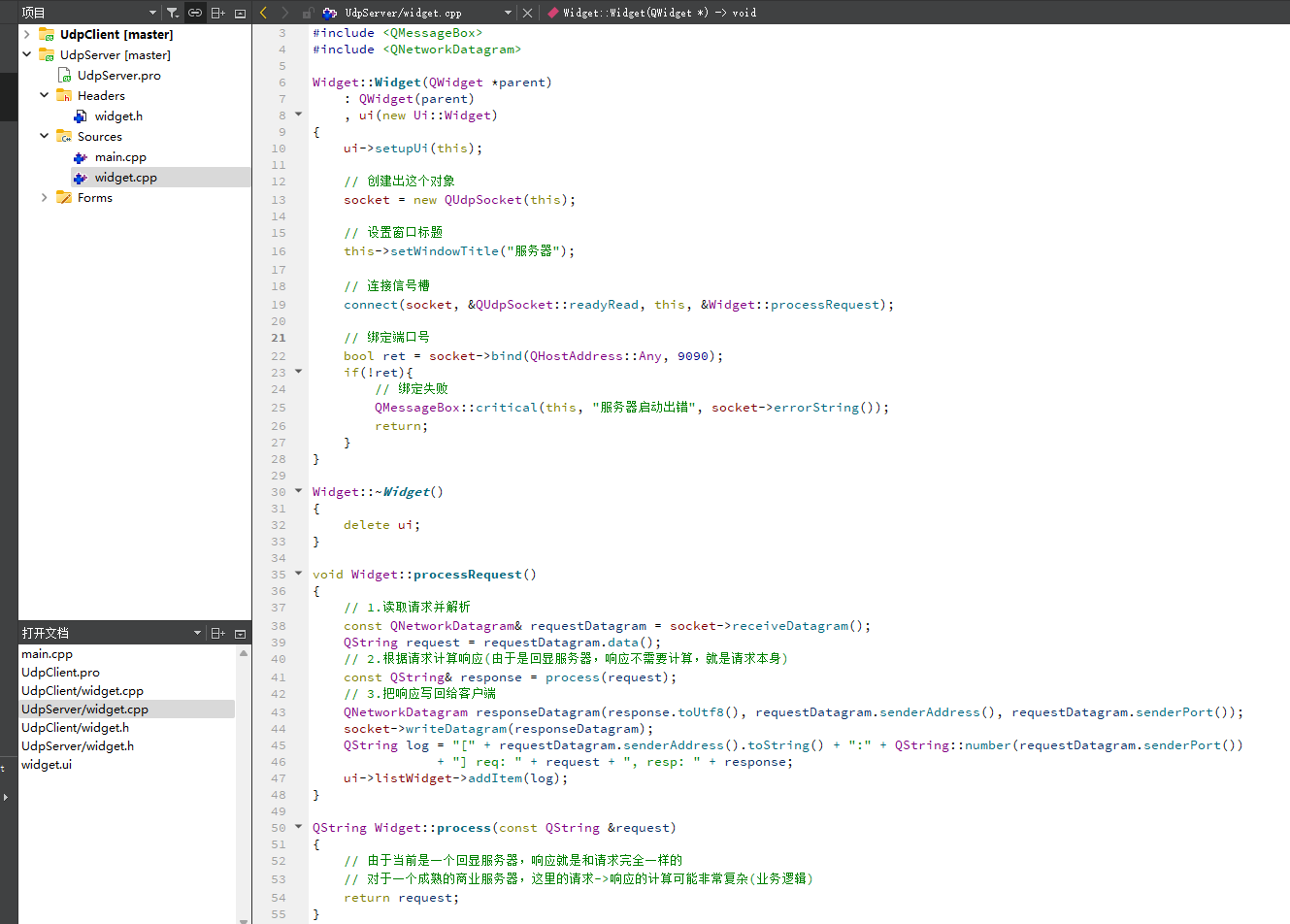The image size is (1290, 924).
Task: Open the 项目 view selector dropdown
Action: point(152,13)
